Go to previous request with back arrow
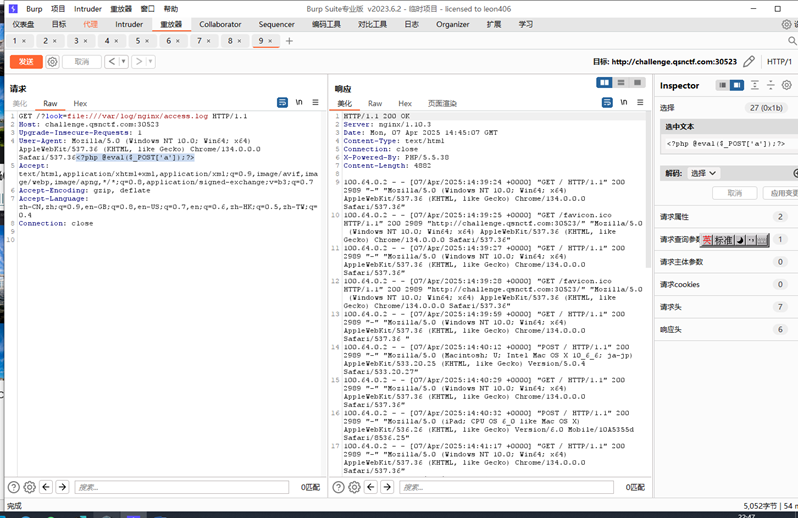Viewport: 798px width, 518px height. click(112, 62)
